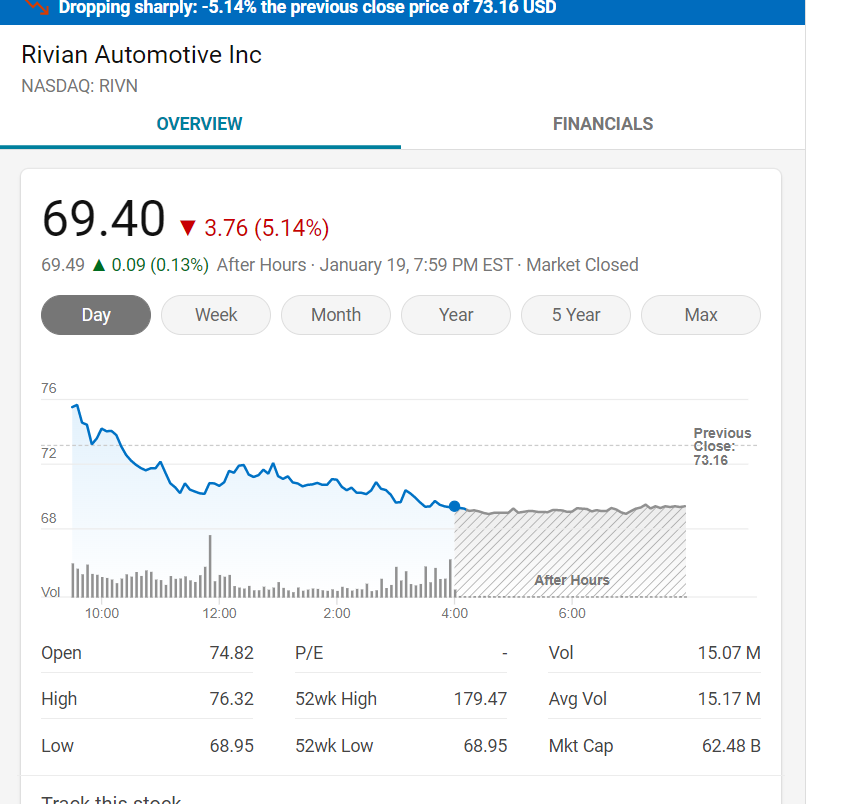Click the red down triangle price indicator

[x=187, y=228]
